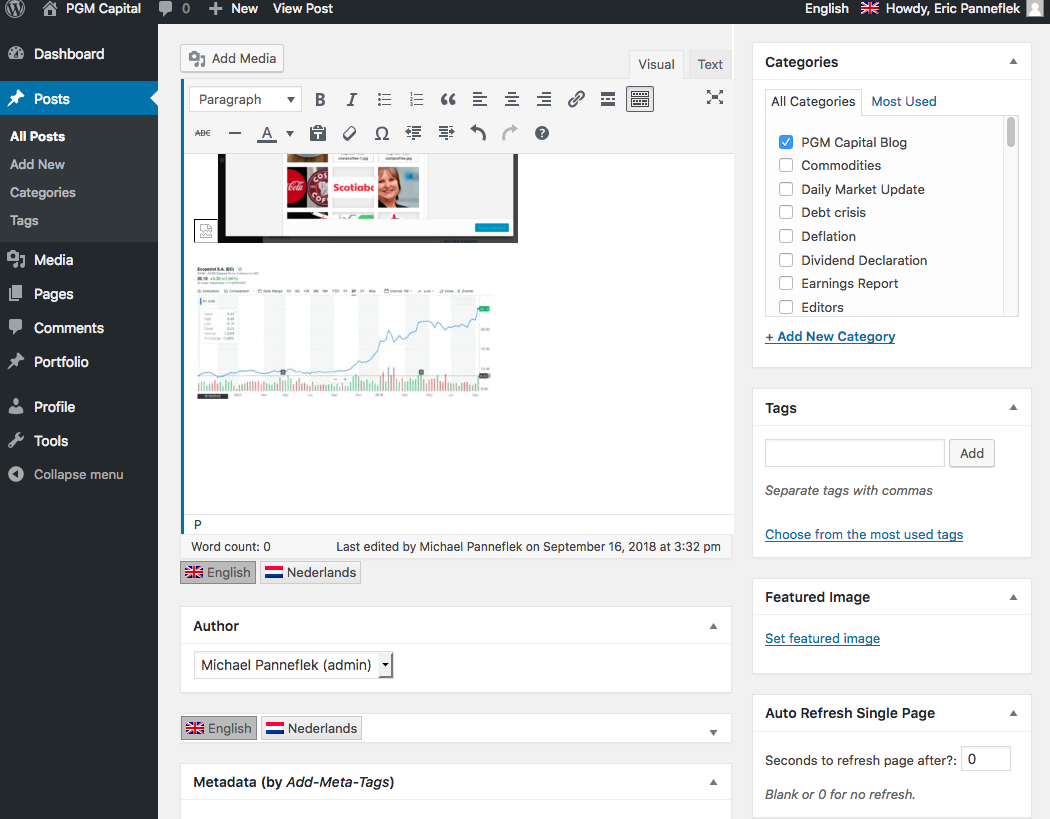Image resolution: width=1050 pixels, height=819 pixels.
Task: Open keyboard shortcuts help icon
Action: pos(542,133)
